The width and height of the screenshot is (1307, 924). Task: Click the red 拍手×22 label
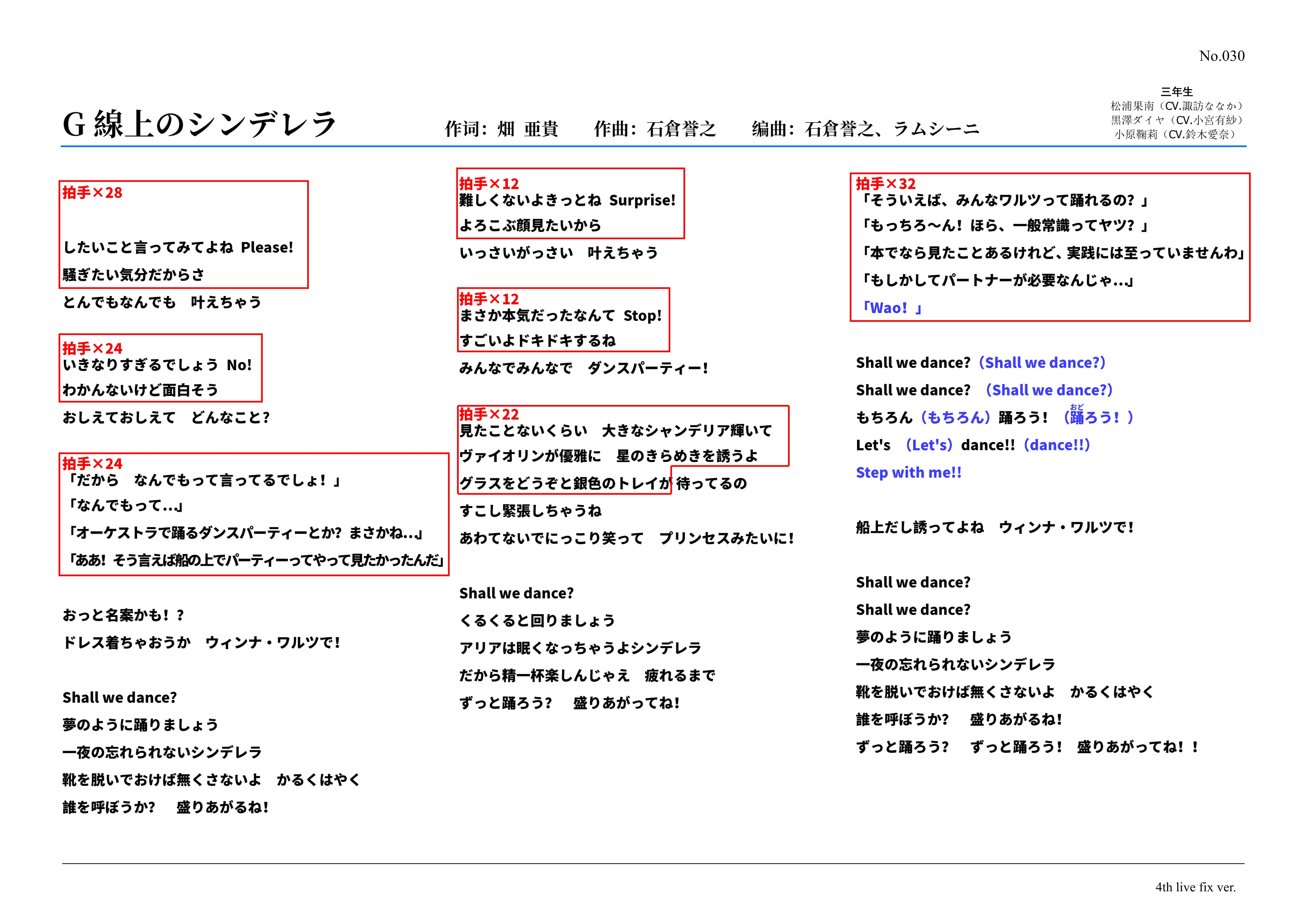[x=489, y=414]
